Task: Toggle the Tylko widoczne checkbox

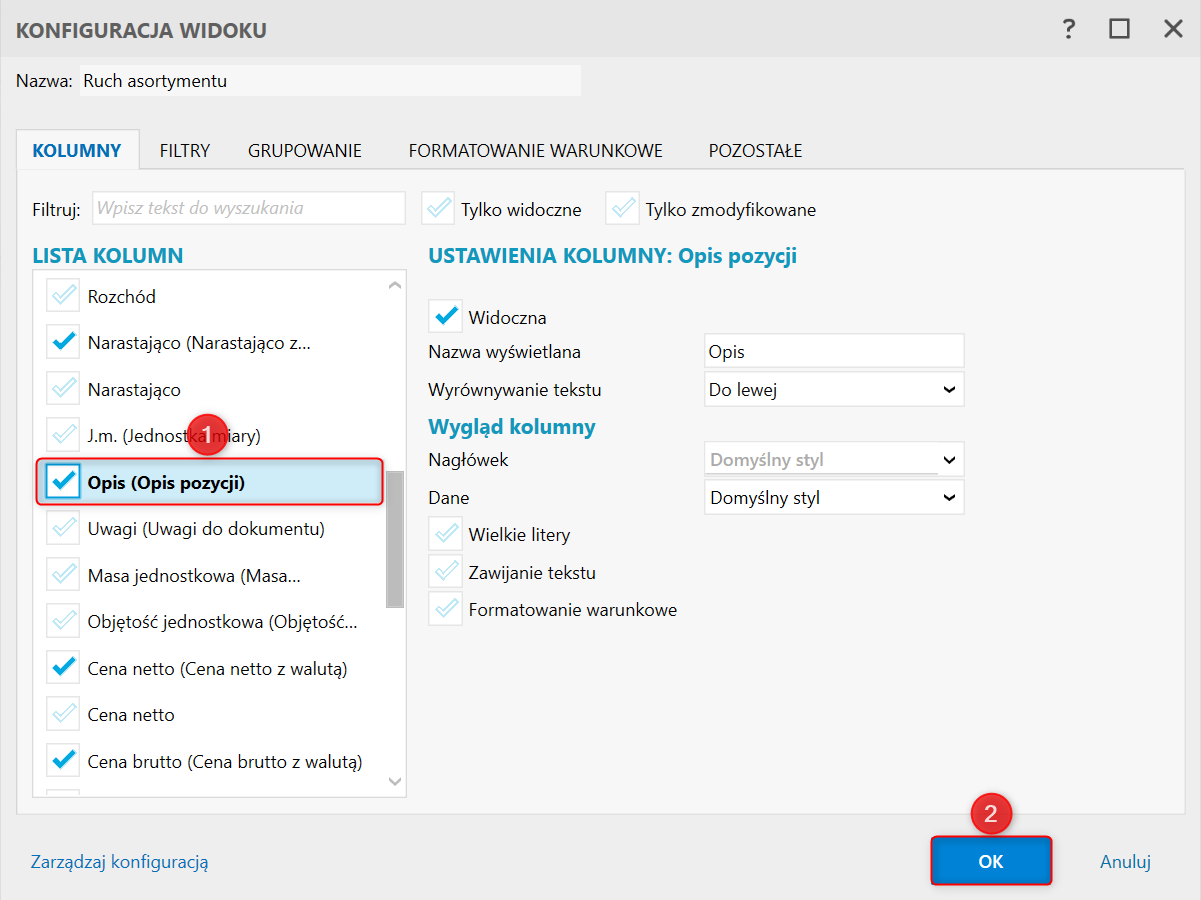Action: (438, 209)
